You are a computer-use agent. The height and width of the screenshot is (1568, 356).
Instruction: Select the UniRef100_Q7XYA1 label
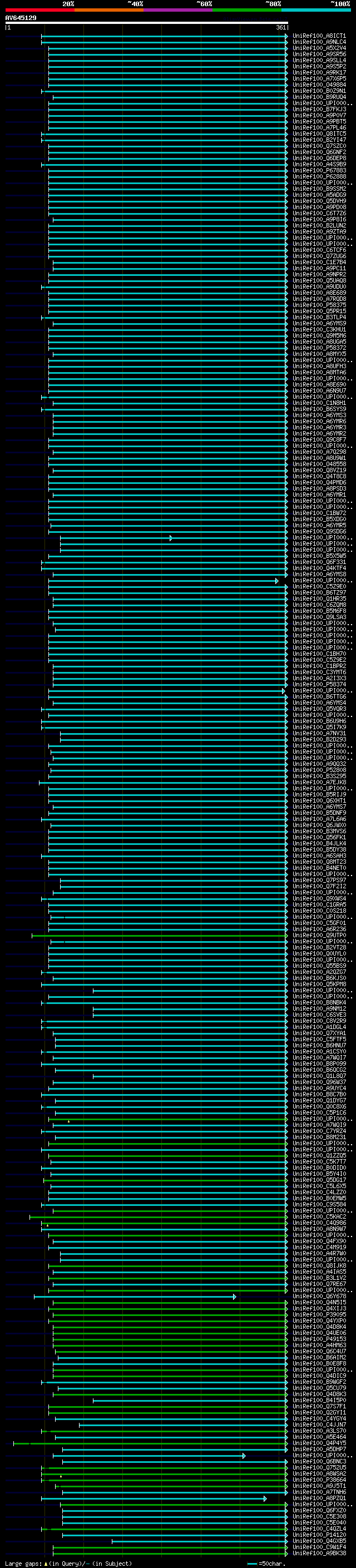click(x=319, y=1033)
